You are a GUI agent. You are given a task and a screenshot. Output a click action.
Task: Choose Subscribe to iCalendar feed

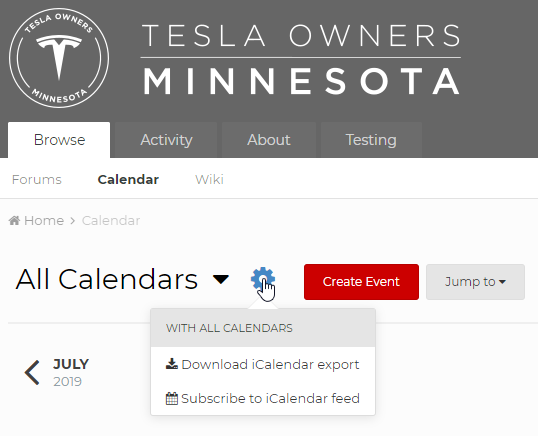[263, 398]
